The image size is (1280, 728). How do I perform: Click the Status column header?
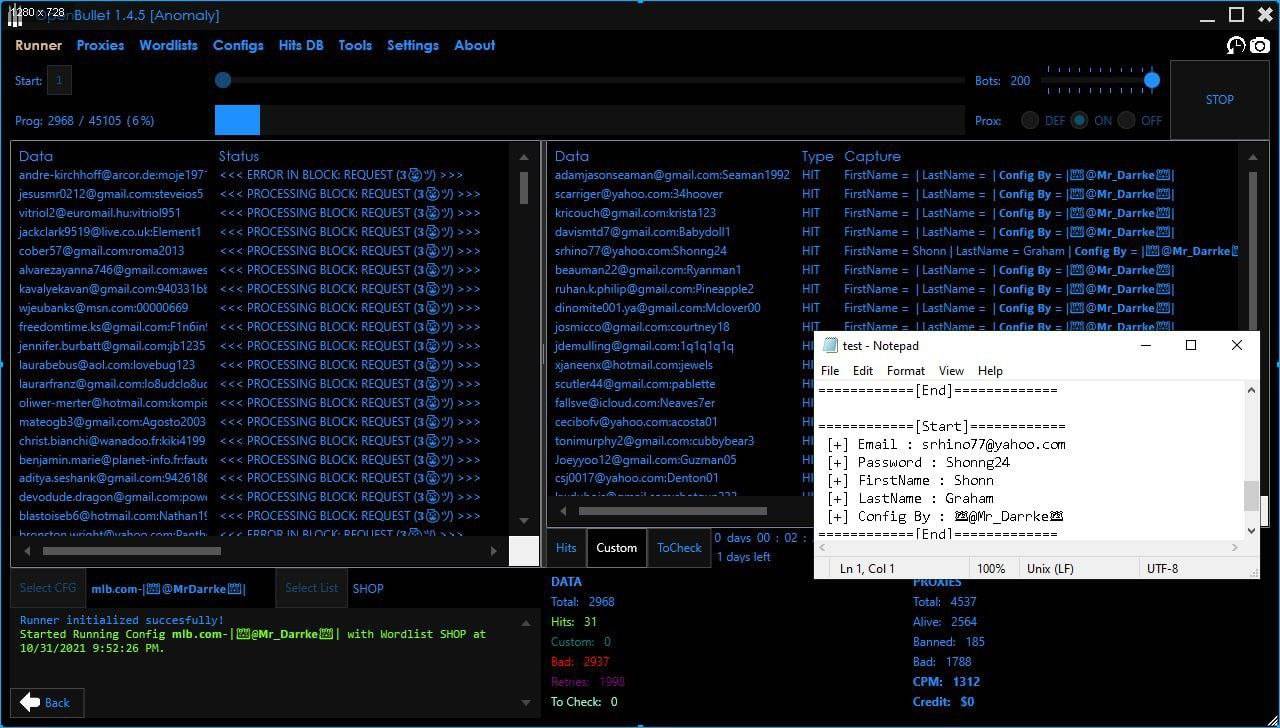(x=239, y=156)
